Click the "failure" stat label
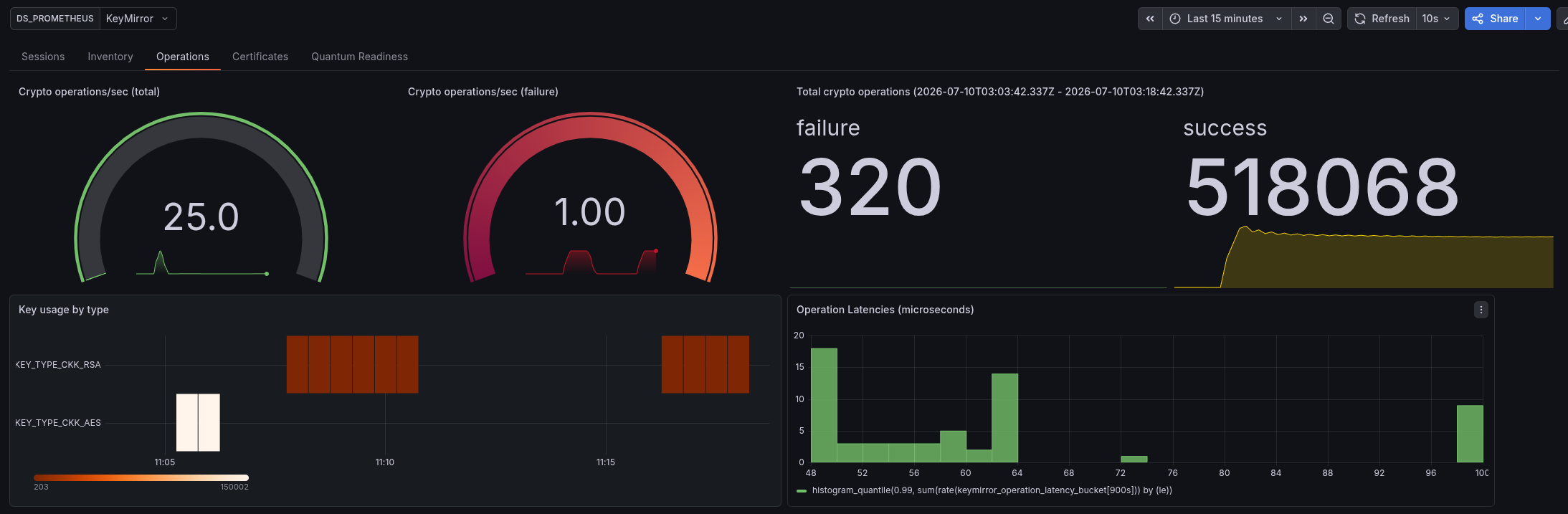Screen dimensions: 1568x514 pyautogui.click(x=828, y=128)
